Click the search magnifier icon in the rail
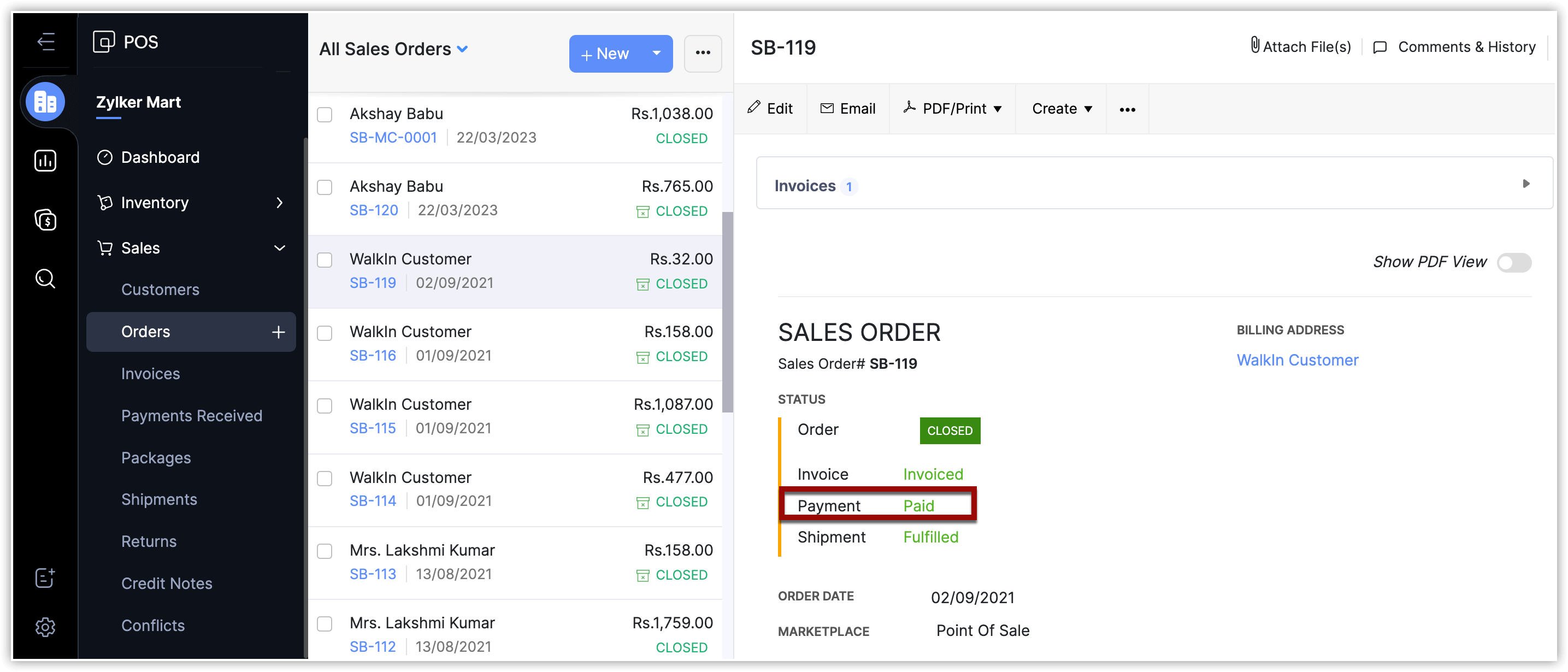This screenshot has width=1568, height=672. (x=46, y=279)
